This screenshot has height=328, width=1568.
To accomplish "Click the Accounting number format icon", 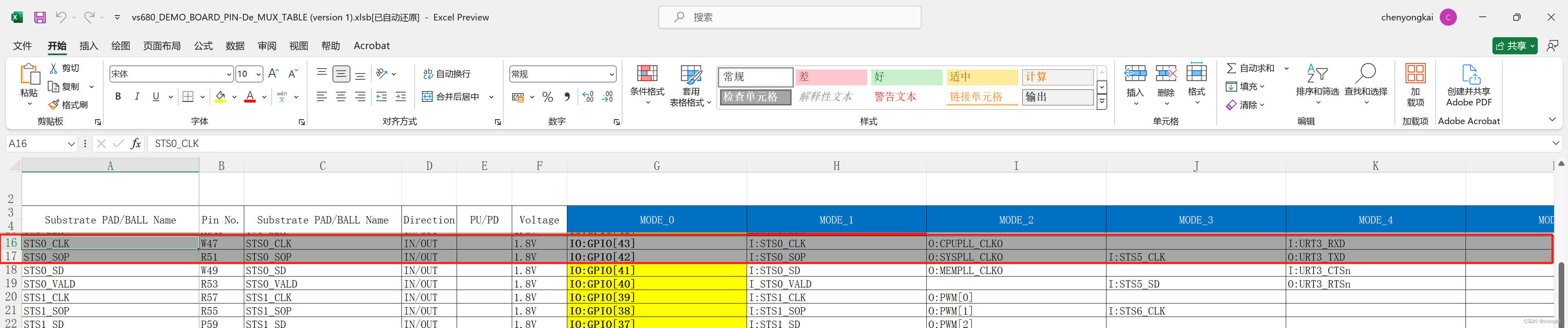I will (x=518, y=97).
